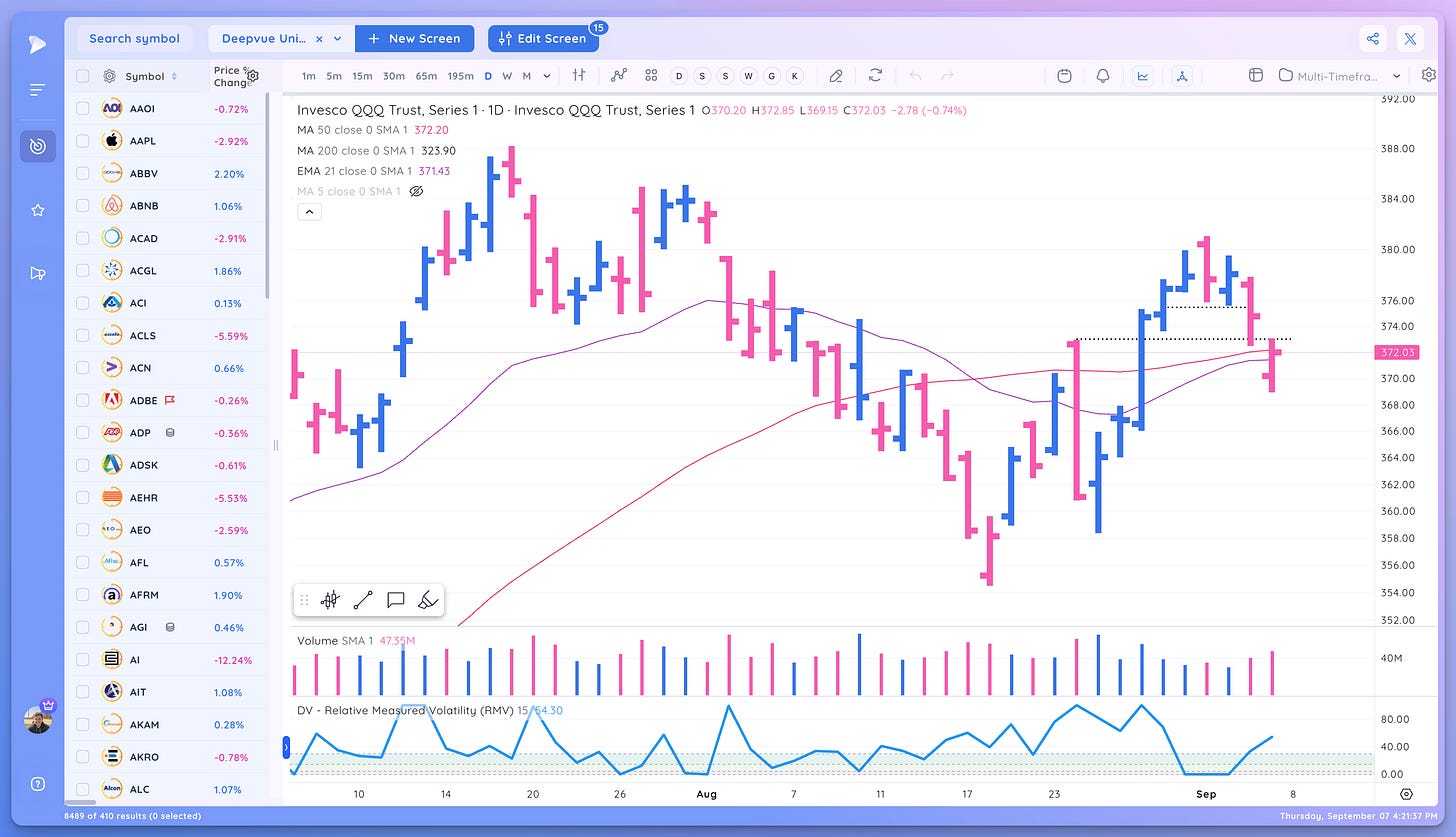Click the chart layout panel icon

pyautogui.click(x=1256, y=75)
